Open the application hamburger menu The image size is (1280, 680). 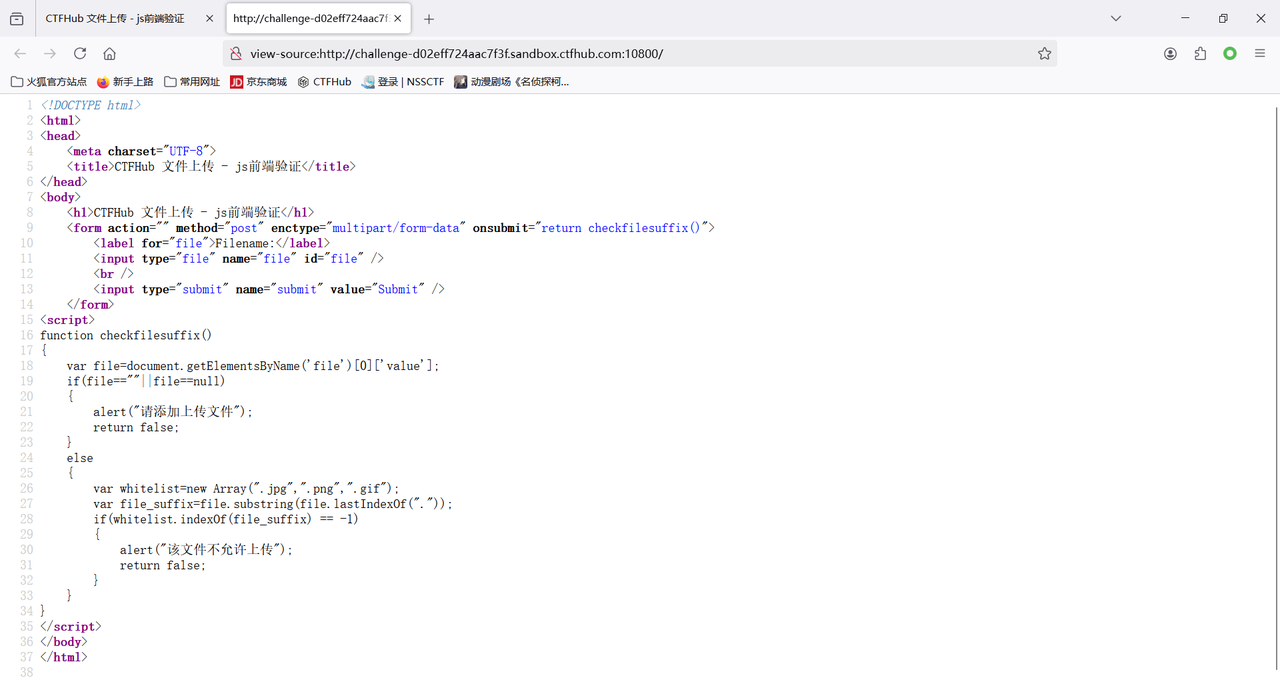(1260, 54)
